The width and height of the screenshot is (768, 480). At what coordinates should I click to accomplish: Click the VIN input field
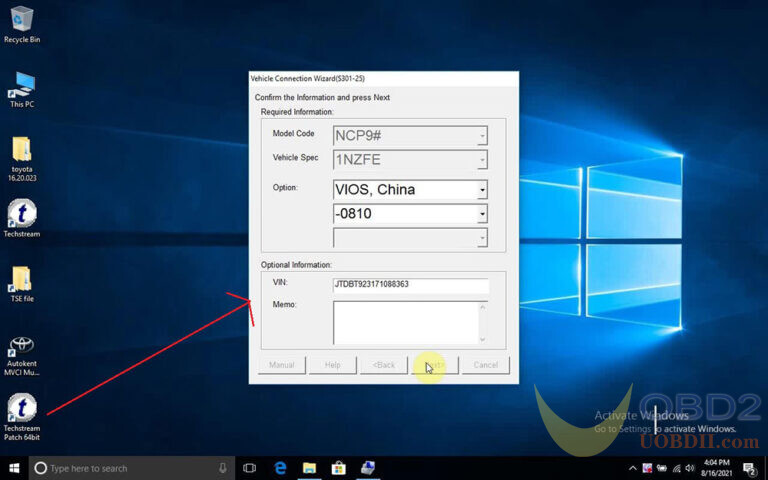pyautogui.click(x=410, y=285)
